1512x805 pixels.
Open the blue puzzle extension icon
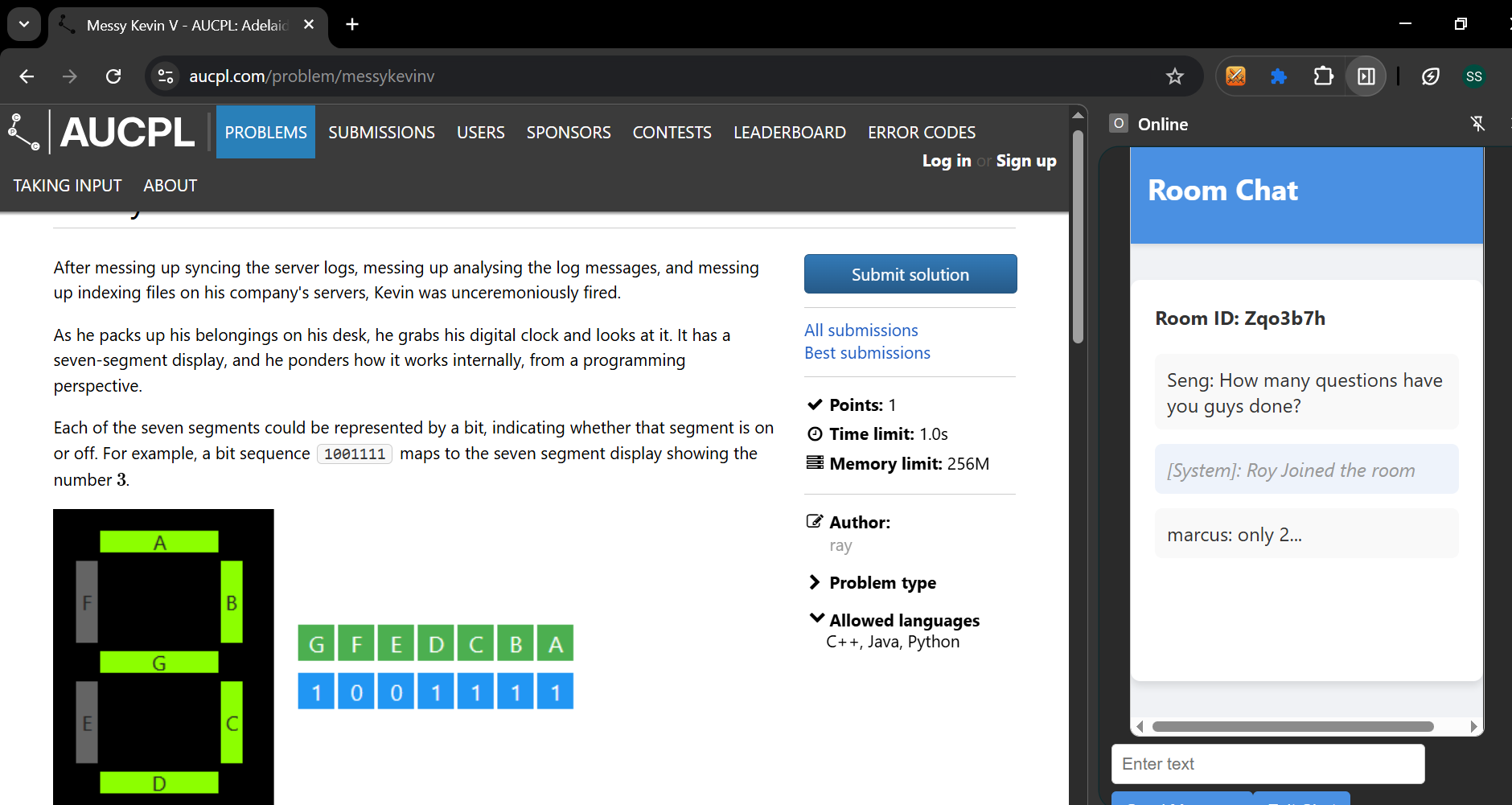(x=1279, y=76)
